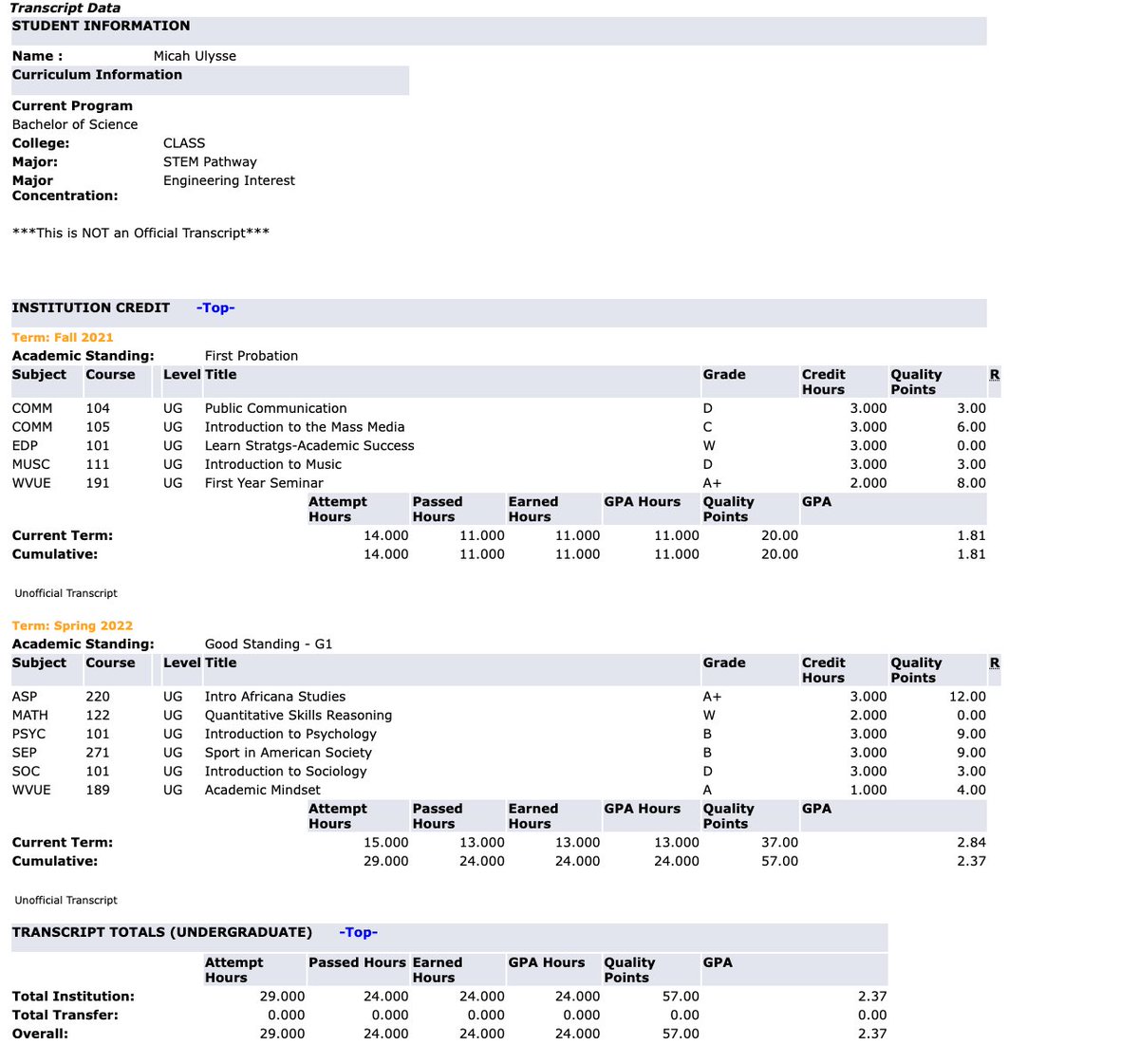The height and width of the screenshot is (1064, 1139).
Task: Click Learn Stratgs-Academic Success course title
Action: (x=309, y=445)
